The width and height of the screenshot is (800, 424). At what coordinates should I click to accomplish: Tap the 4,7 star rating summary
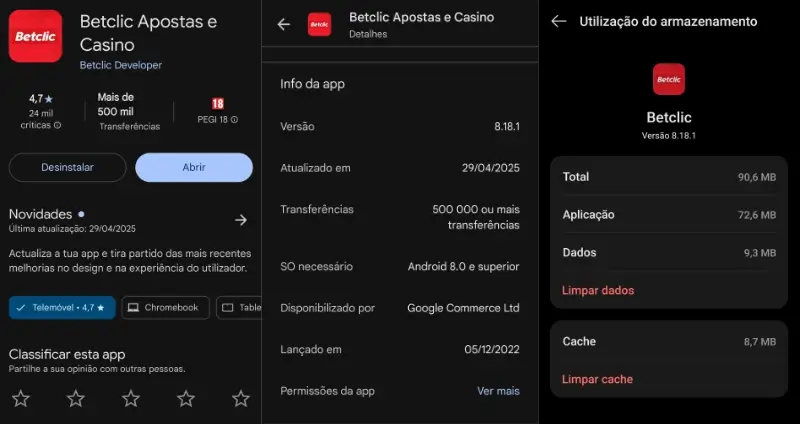coord(41,111)
